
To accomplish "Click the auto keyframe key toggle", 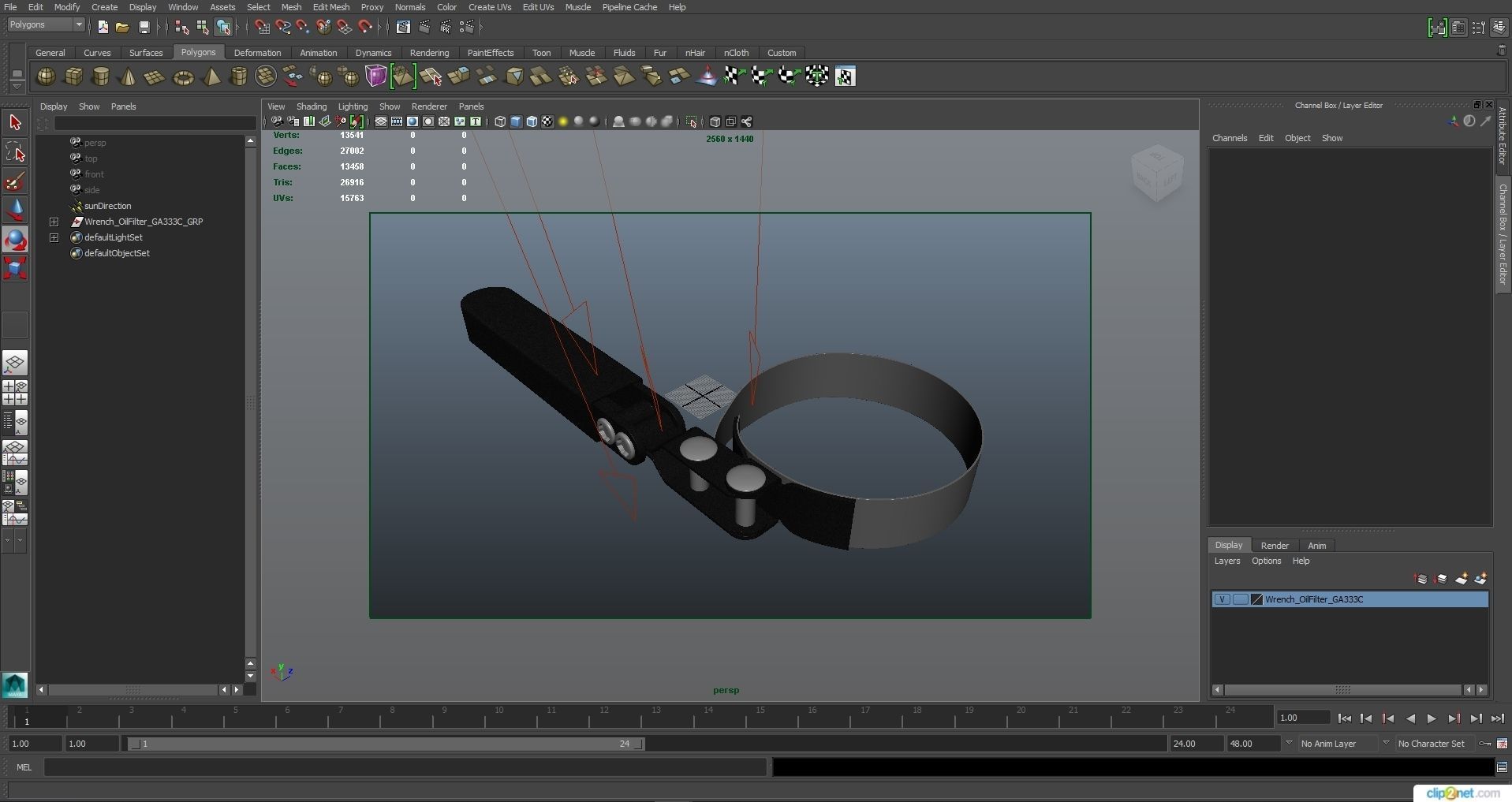I will 1485,744.
